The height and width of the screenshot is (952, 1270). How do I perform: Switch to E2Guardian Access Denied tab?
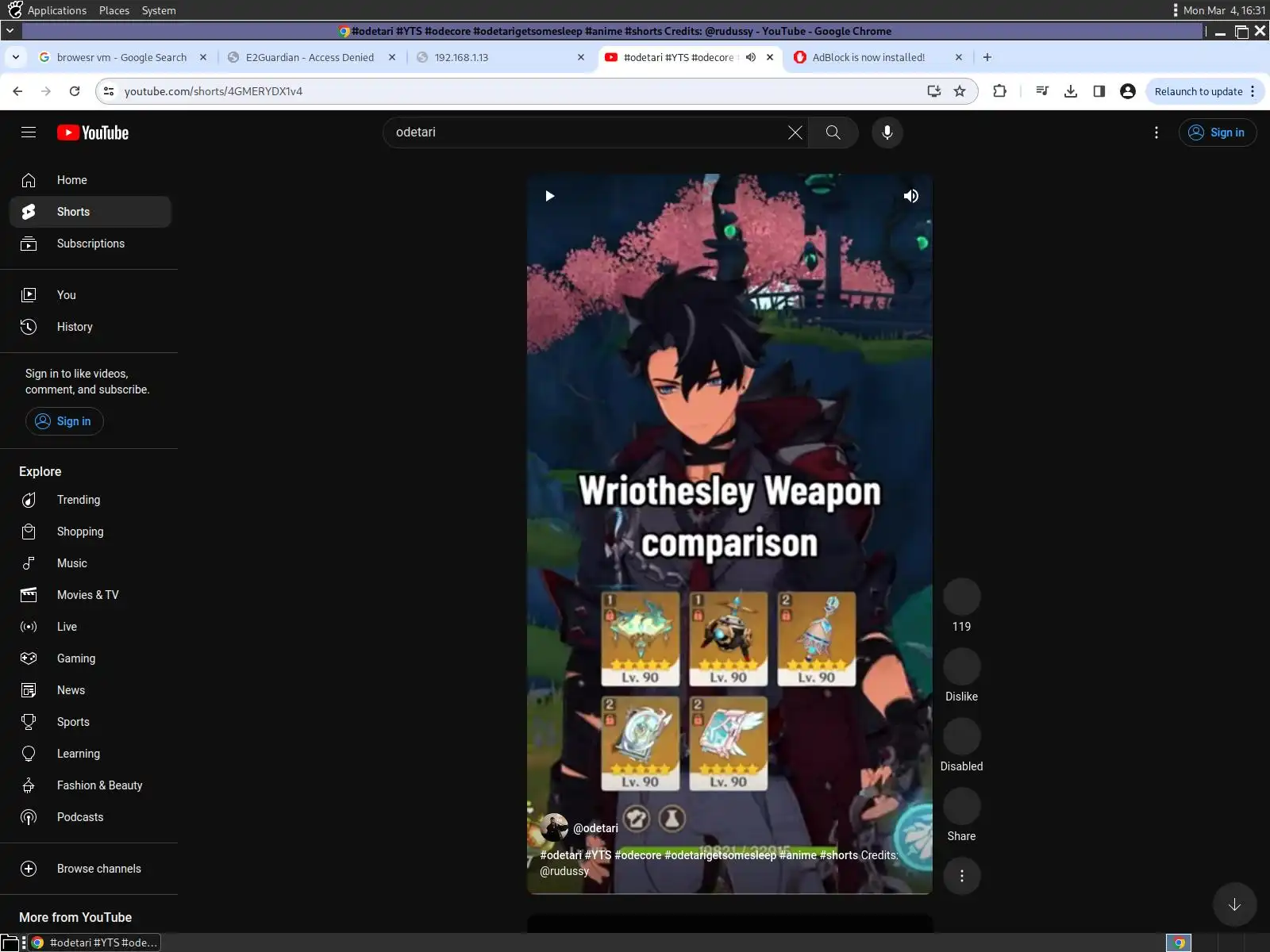pos(310,57)
